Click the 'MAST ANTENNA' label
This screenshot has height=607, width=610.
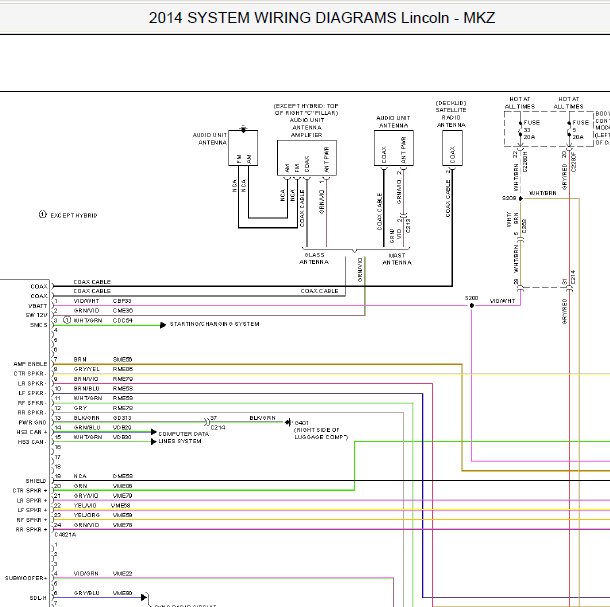click(397, 259)
